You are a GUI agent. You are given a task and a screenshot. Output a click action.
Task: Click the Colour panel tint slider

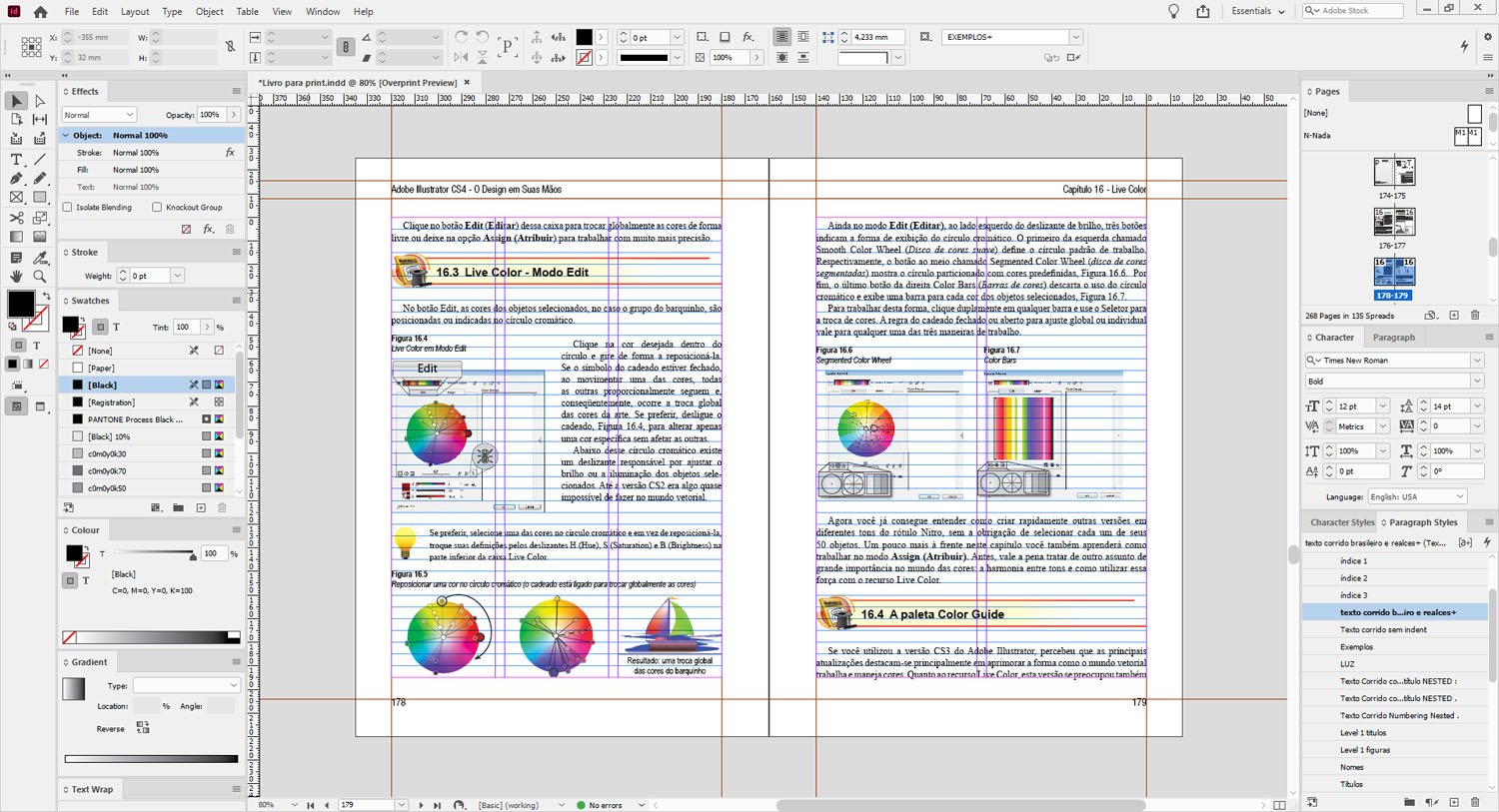click(152, 553)
